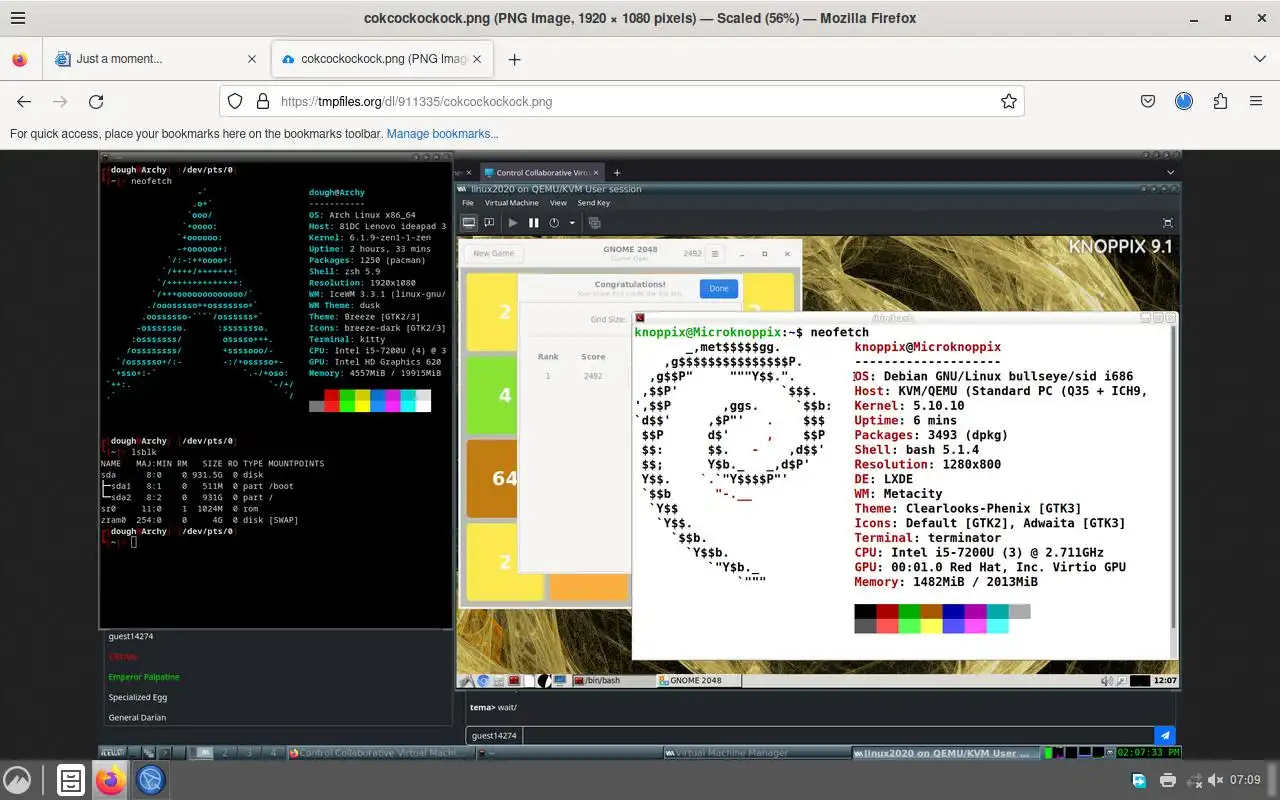Click the Control Collaborative Virtual Machines tab

pyautogui.click(x=542, y=173)
